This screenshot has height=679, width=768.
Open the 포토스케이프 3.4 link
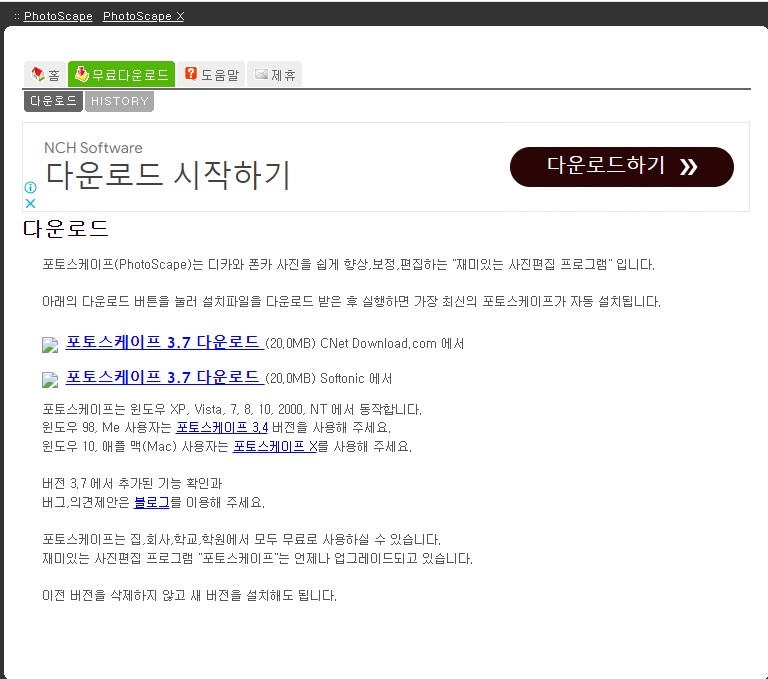[x=222, y=427]
